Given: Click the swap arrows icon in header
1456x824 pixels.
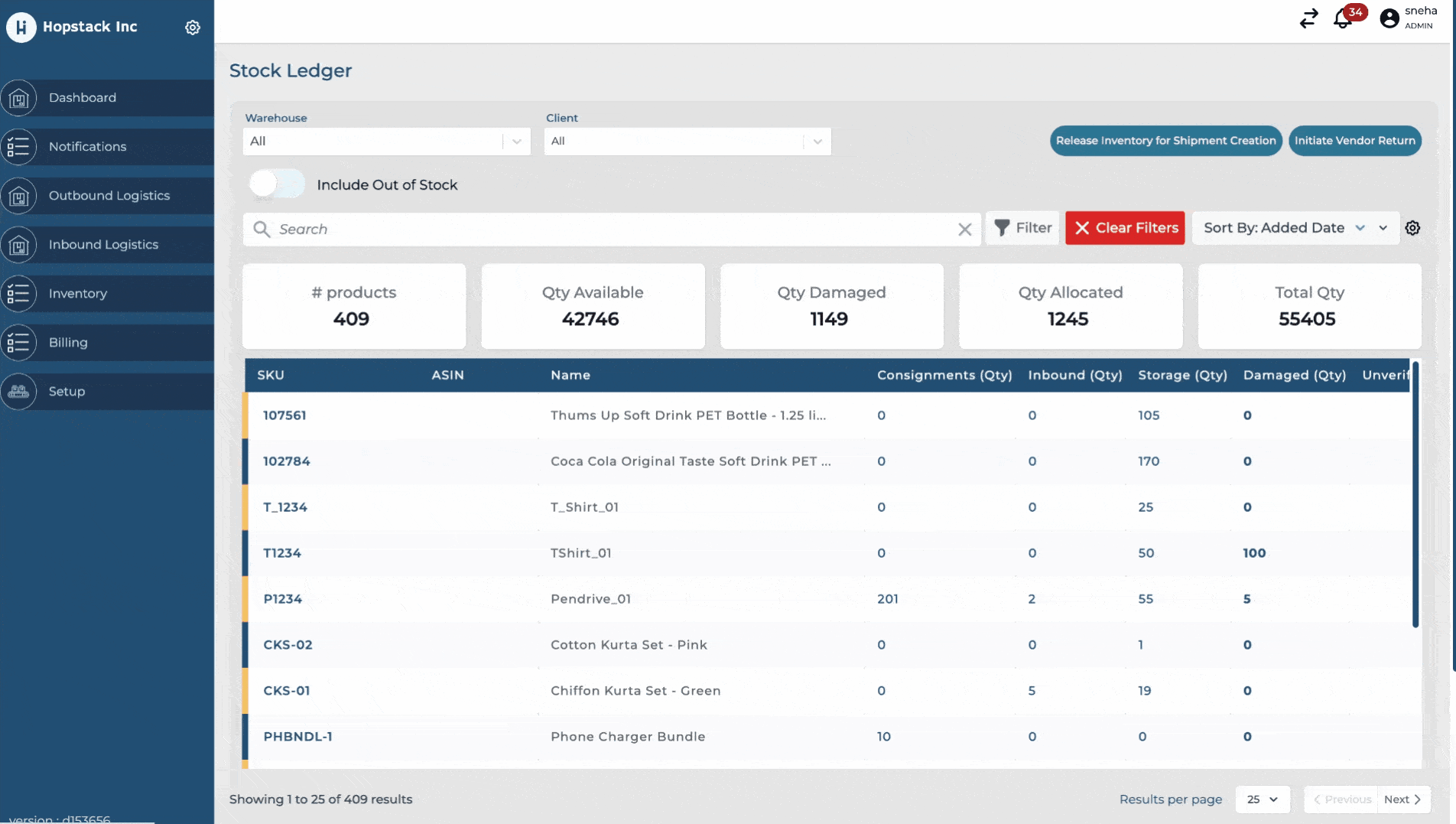Looking at the screenshot, I should point(1308,18).
